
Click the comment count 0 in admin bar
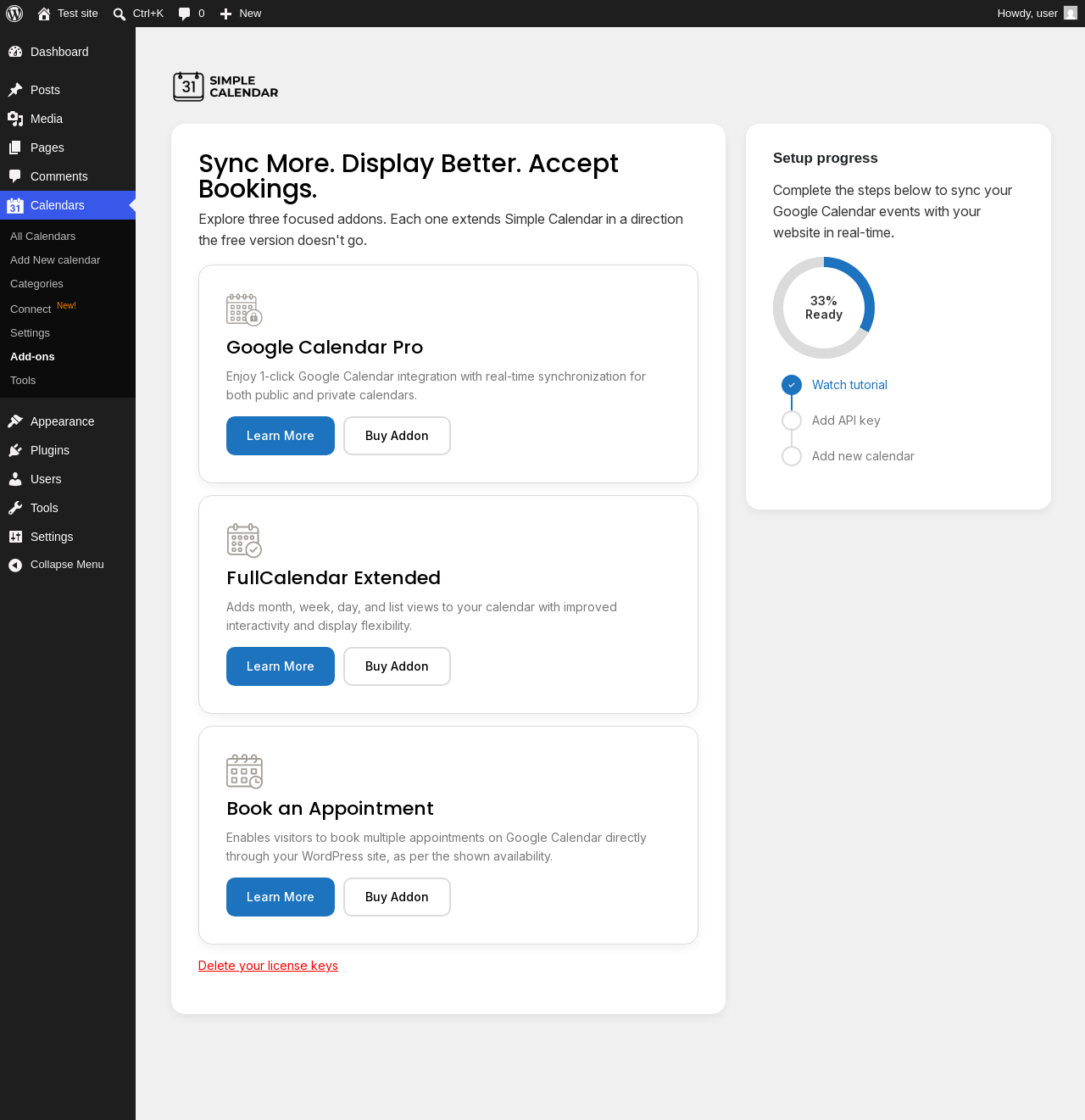point(202,14)
